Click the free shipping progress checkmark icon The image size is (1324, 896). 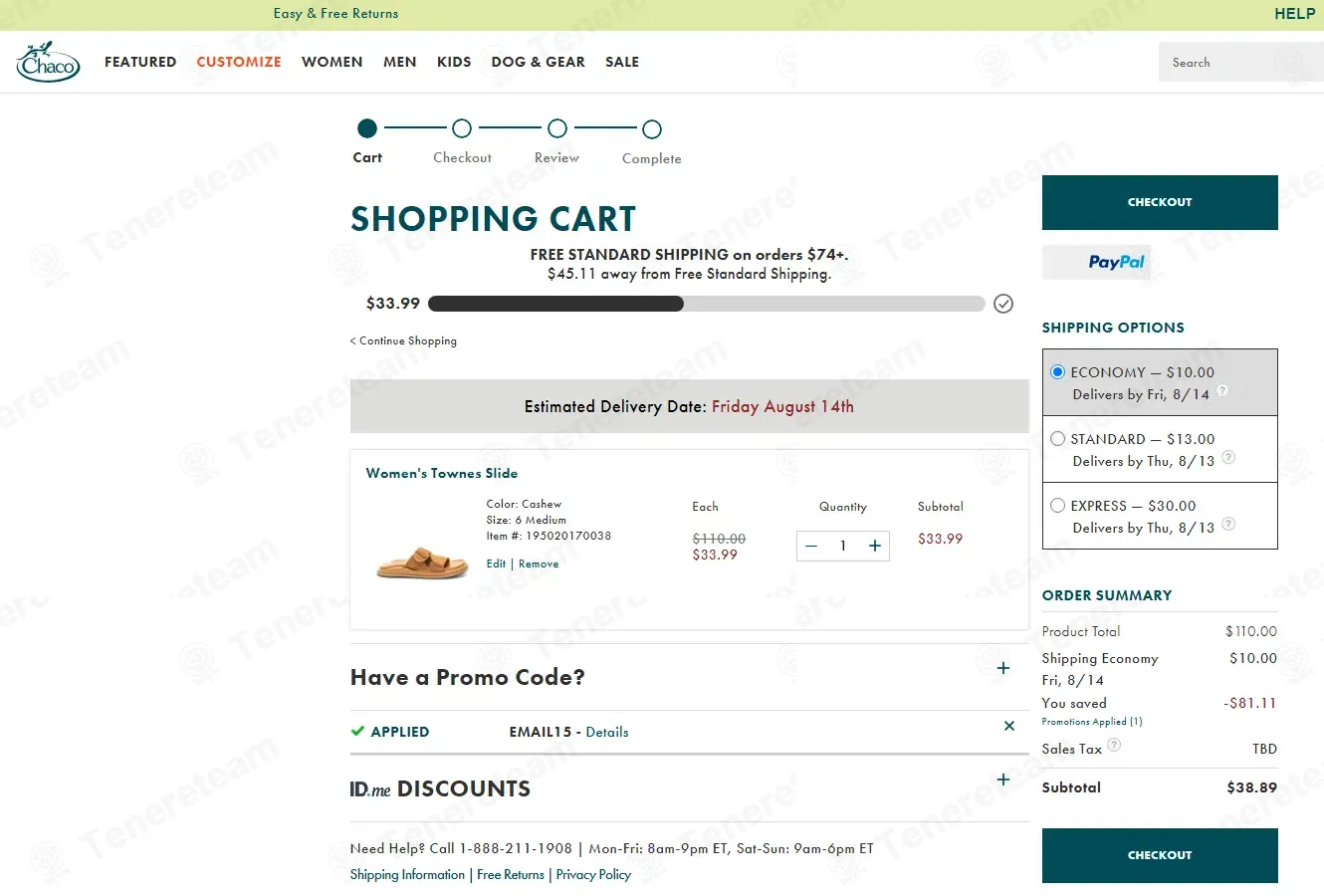click(1003, 304)
